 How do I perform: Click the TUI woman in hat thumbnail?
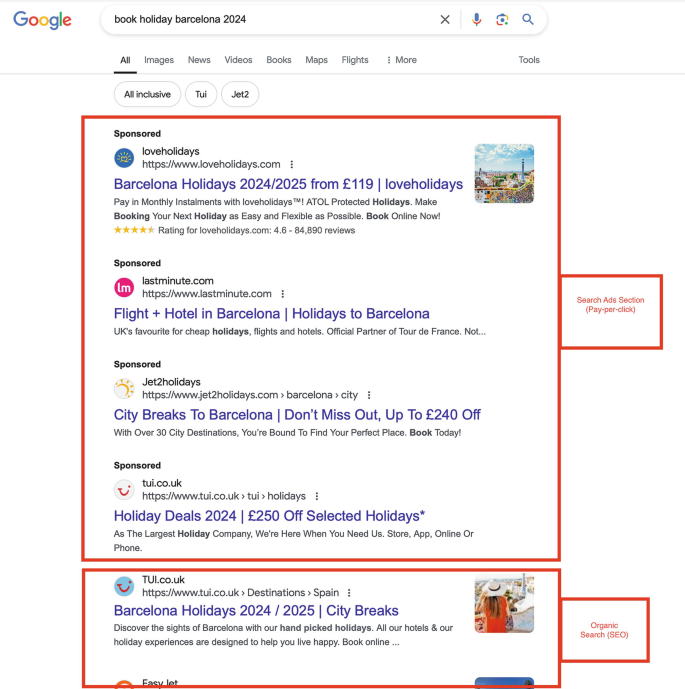pos(504,603)
